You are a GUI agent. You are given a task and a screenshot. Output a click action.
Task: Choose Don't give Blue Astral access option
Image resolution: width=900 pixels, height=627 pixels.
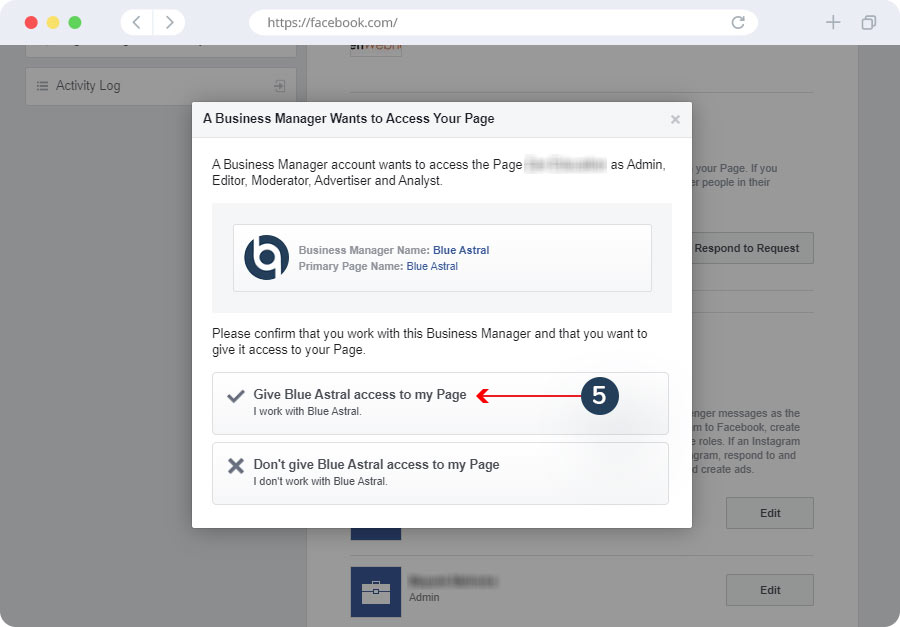(x=440, y=473)
